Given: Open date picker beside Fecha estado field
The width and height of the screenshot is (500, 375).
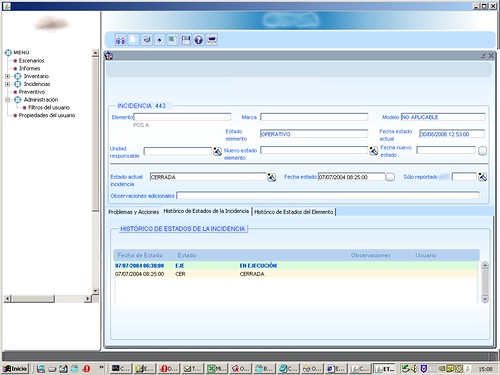Looking at the screenshot, I should click(390, 177).
